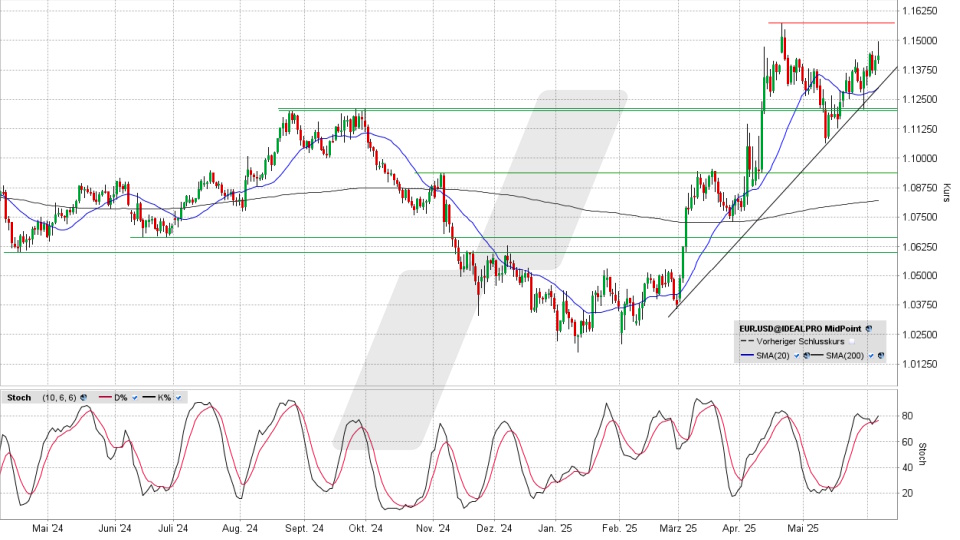This screenshot has width=960, height=540.
Task: Open SMA(200) indicator settings icon
Action: coord(881,355)
